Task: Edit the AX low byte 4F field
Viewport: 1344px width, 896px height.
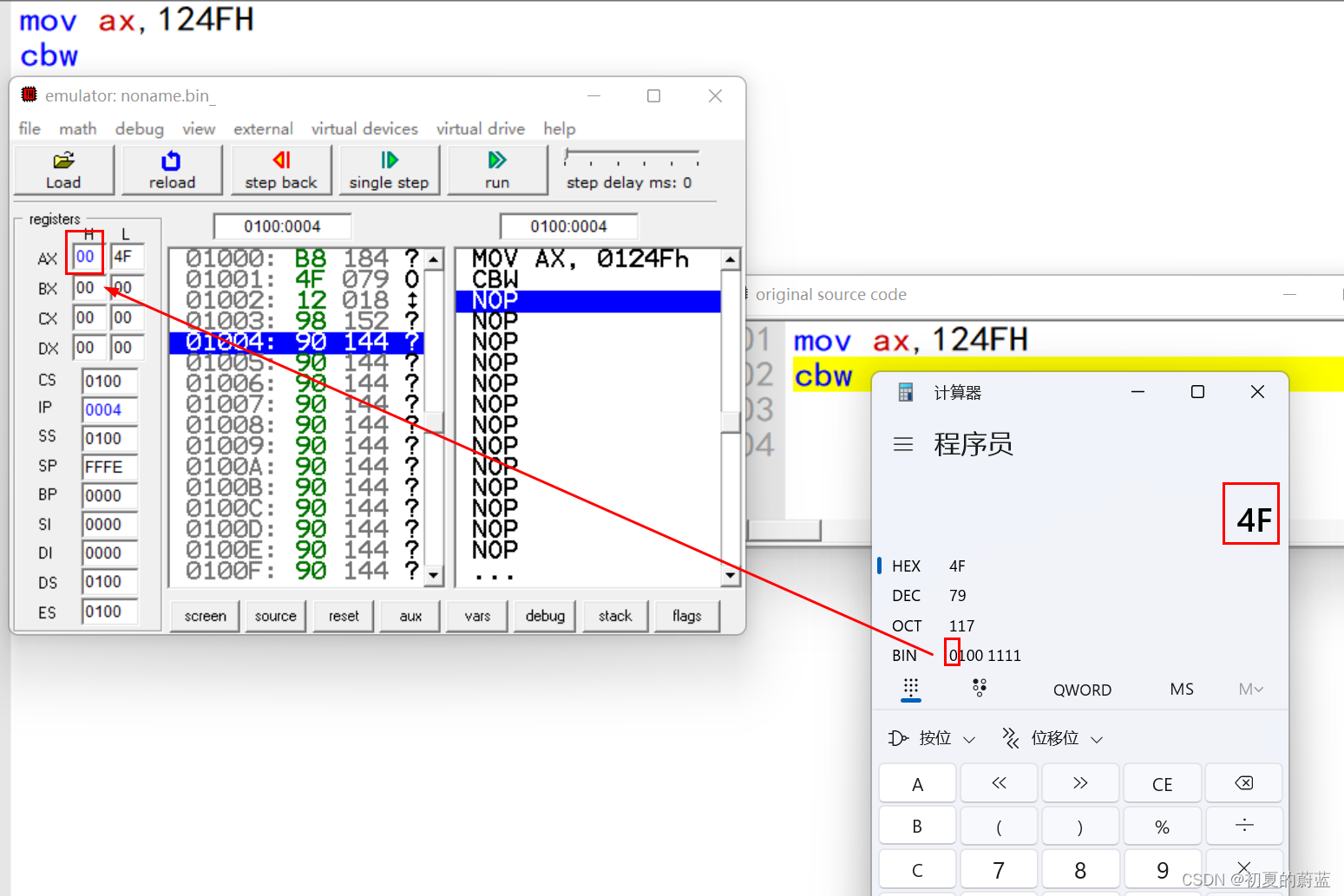Action: pos(128,257)
